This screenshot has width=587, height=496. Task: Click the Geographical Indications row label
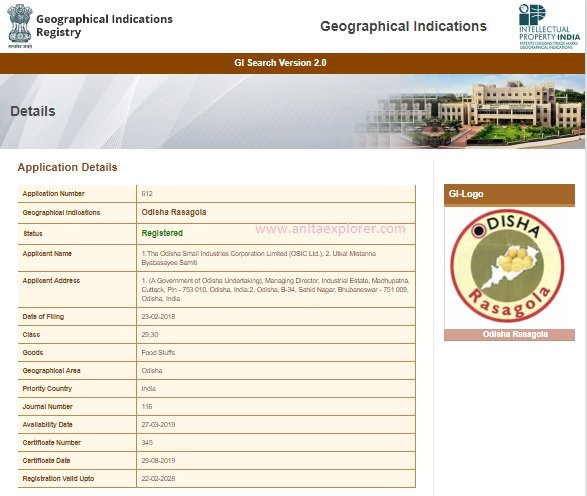[61, 212]
